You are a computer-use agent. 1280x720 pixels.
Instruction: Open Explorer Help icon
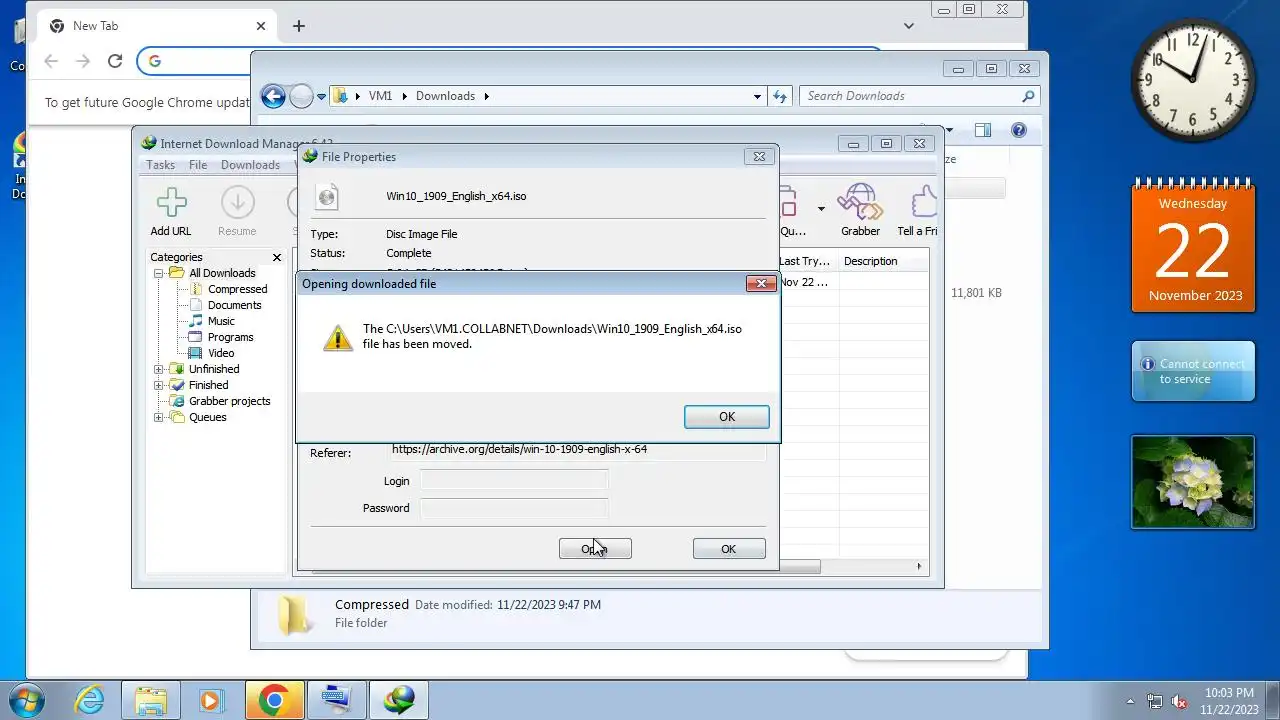pos(1018,130)
